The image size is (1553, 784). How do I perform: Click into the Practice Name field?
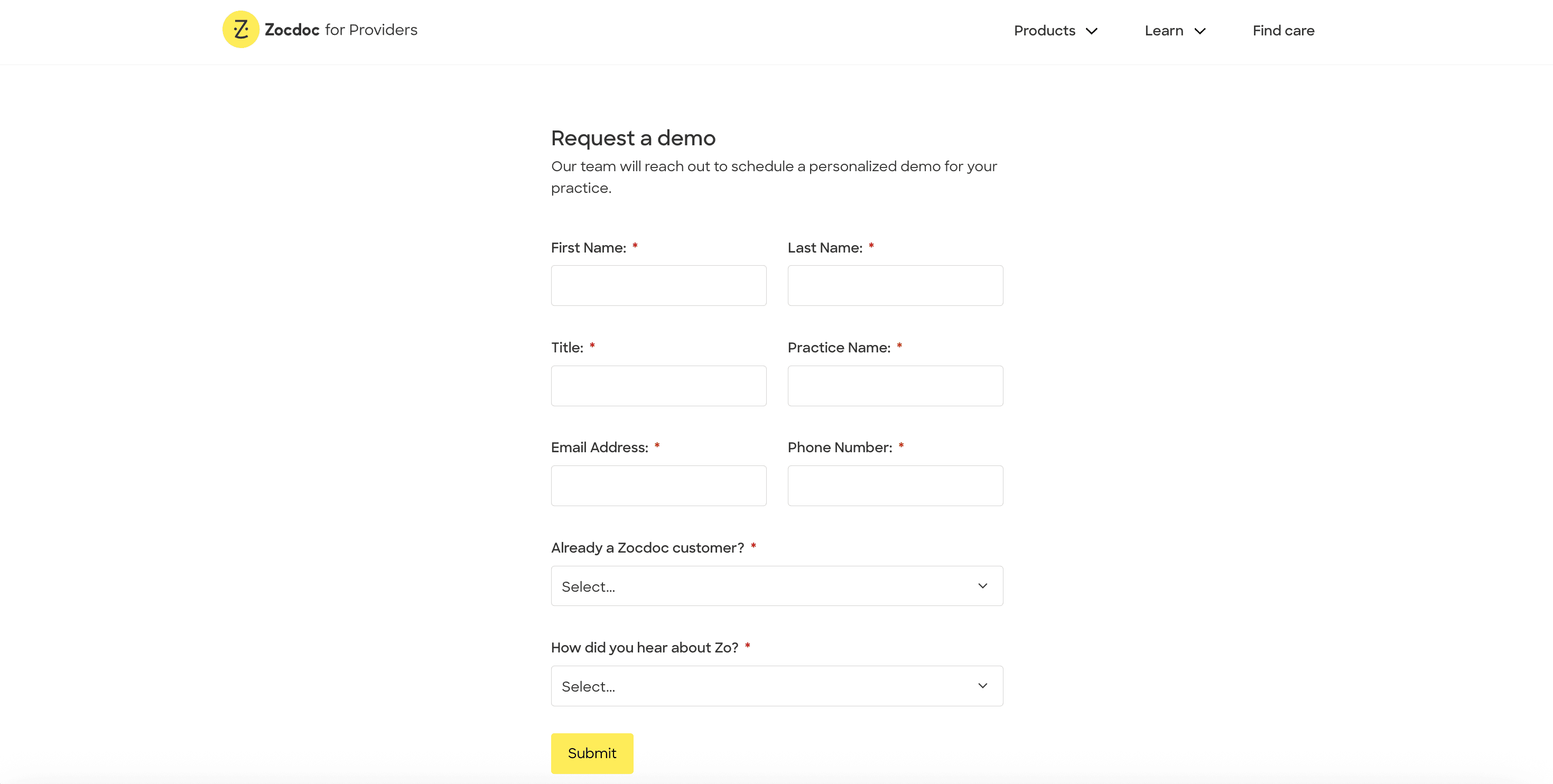(x=895, y=386)
